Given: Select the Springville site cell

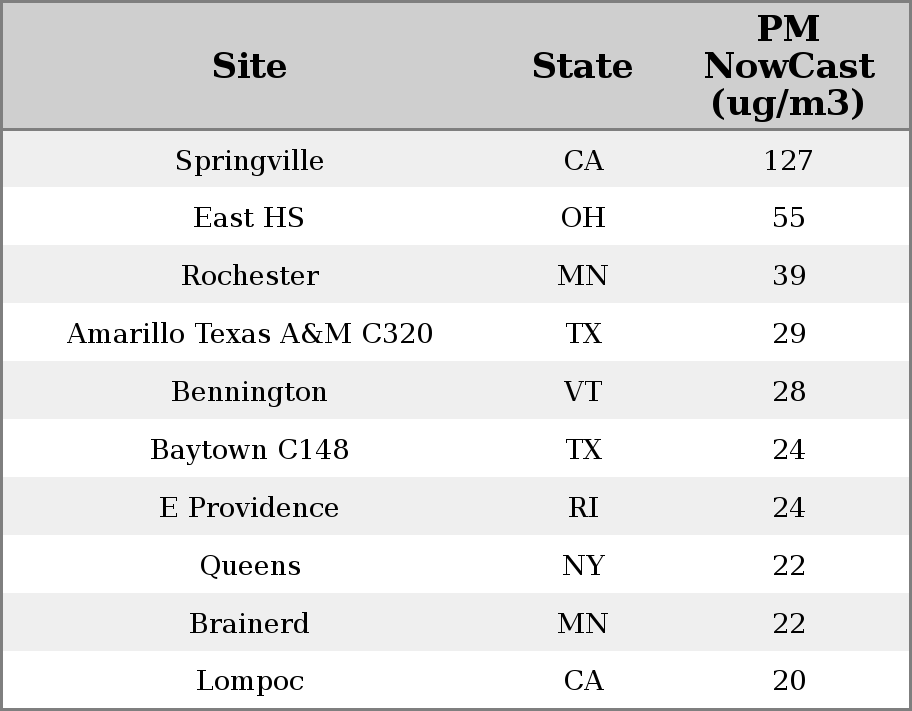Looking at the screenshot, I should [x=249, y=160].
